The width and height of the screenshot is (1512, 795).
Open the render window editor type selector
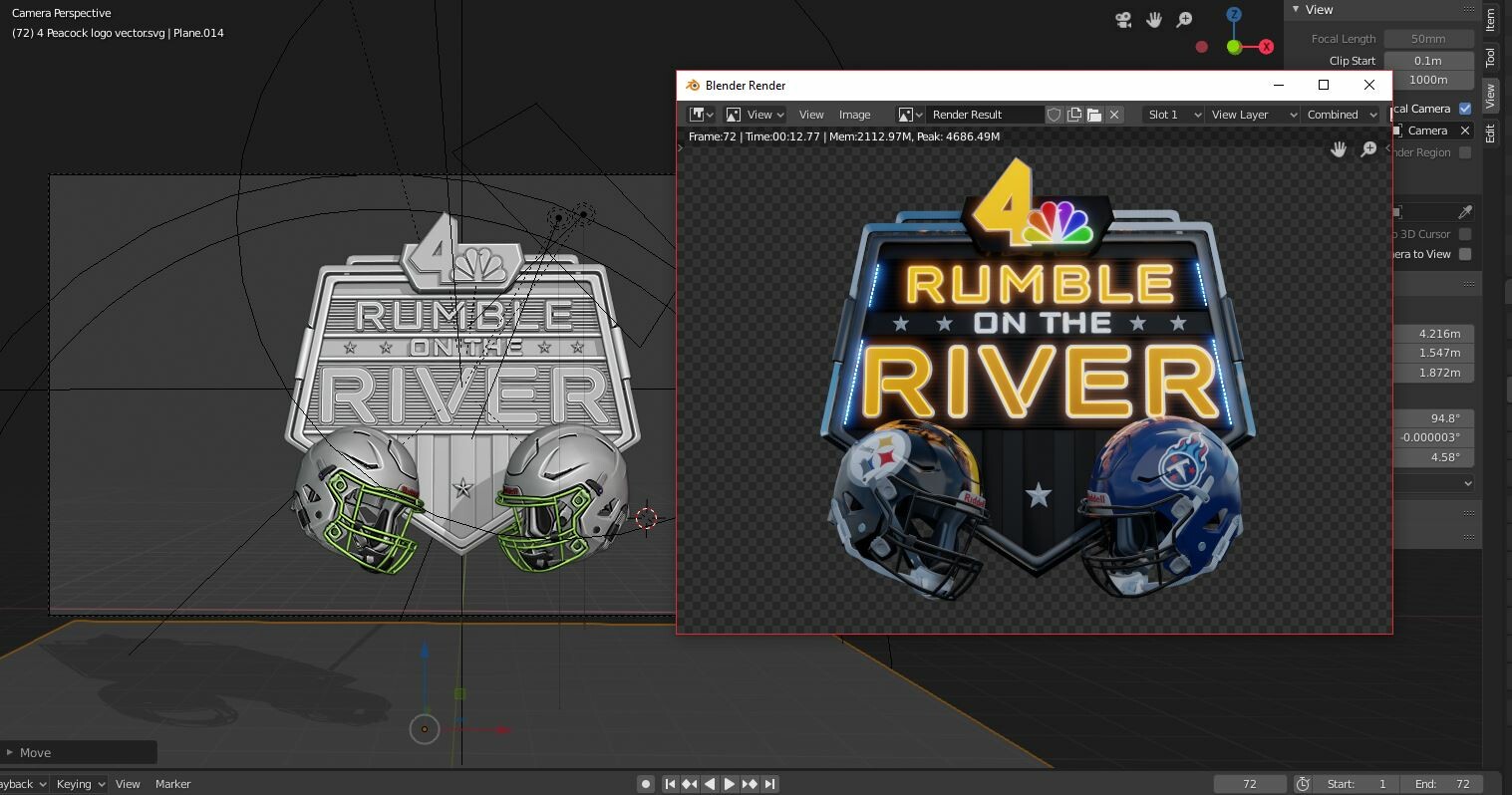(702, 115)
